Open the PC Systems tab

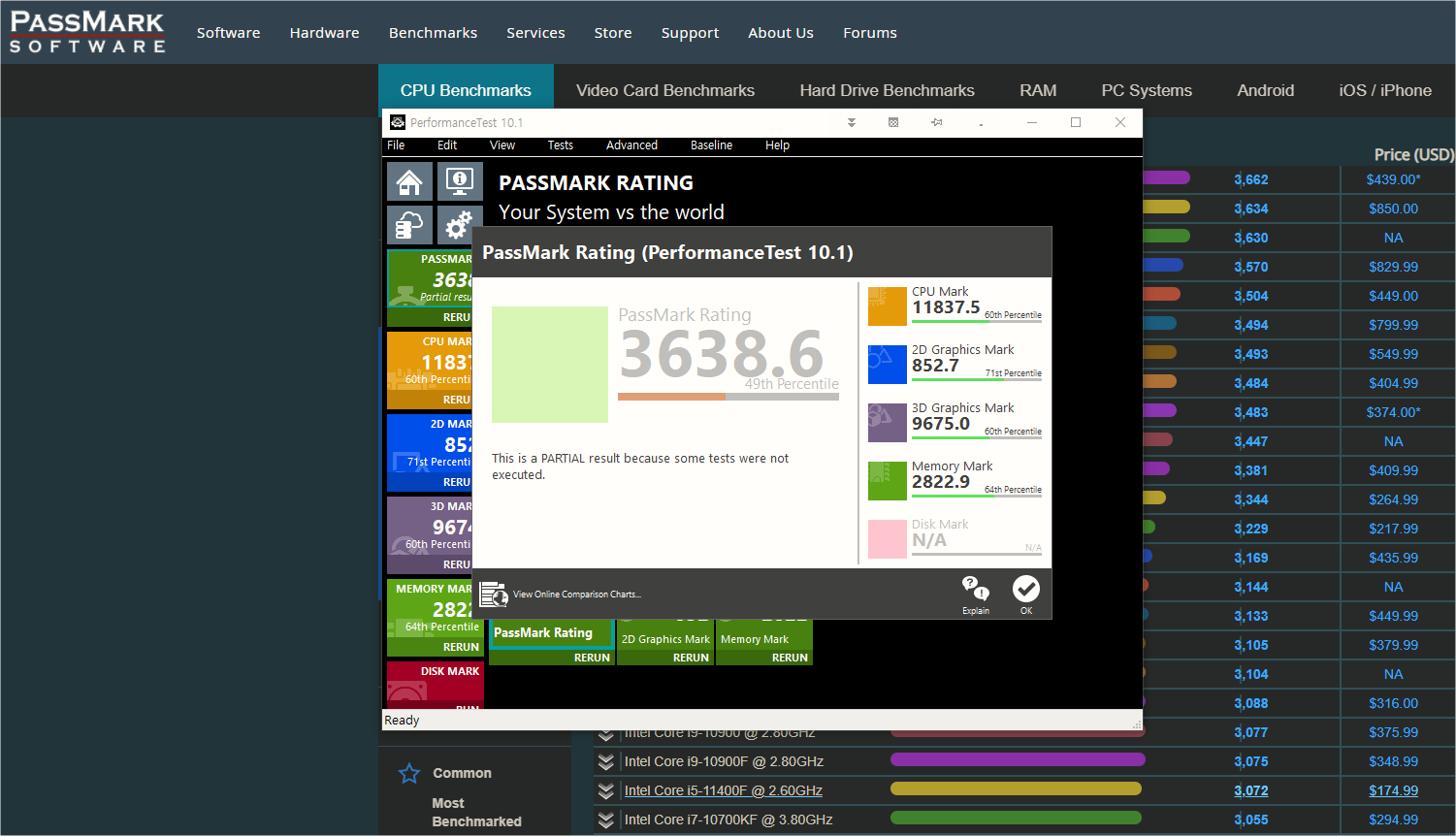(1147, 90)
